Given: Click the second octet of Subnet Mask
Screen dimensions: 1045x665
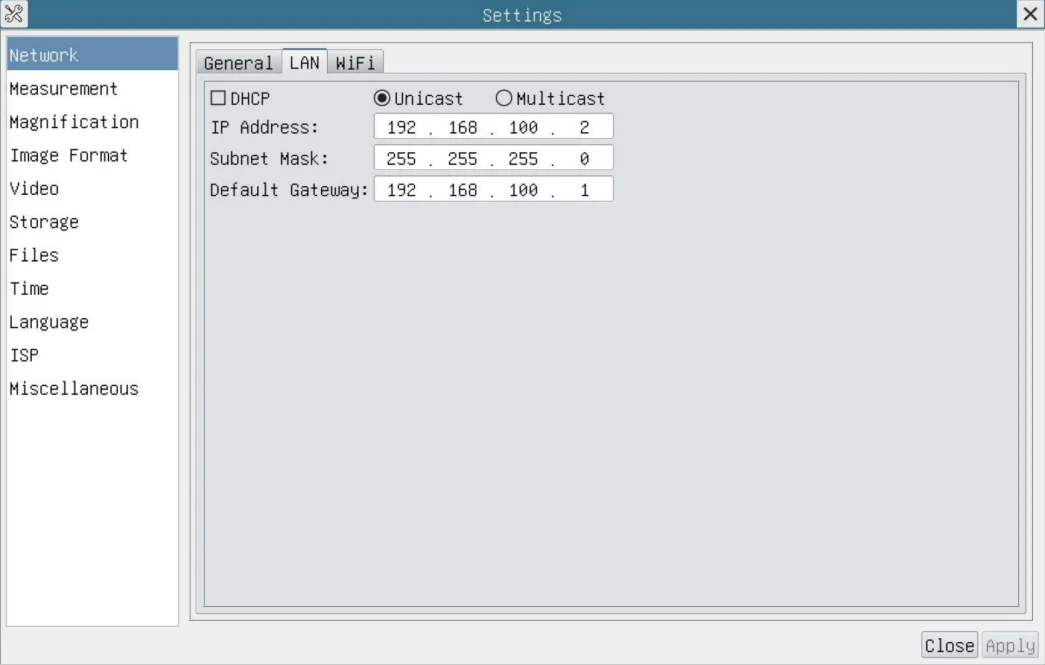Looking at the screenshot, I should pyautogui.click(x=463, y=159).
